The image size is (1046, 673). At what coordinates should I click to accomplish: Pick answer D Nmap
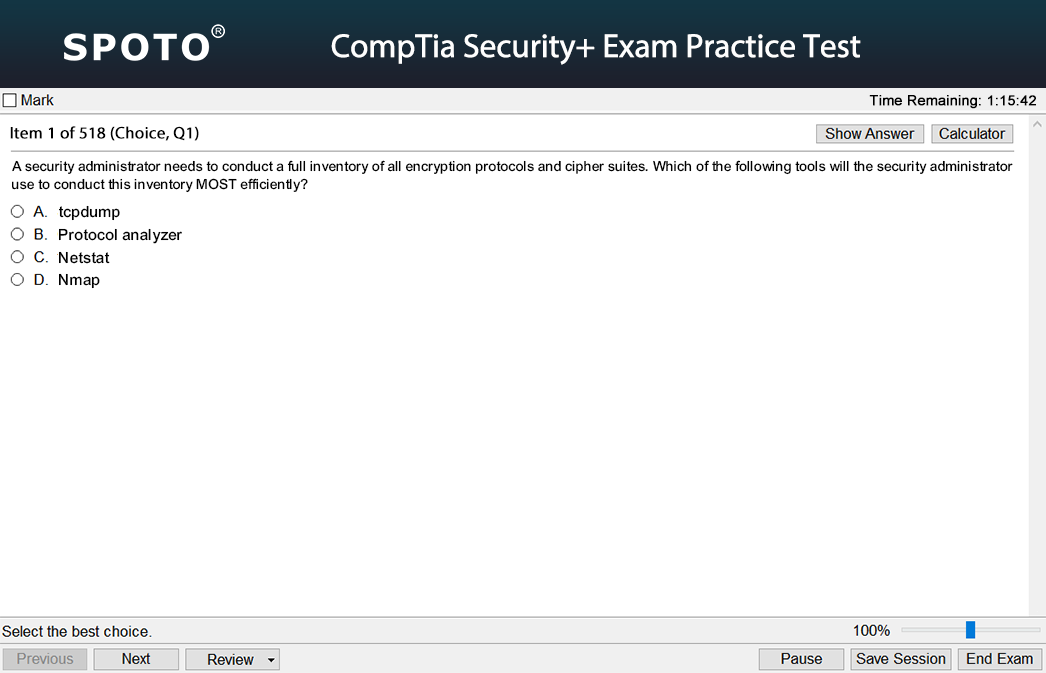[17, 279]
